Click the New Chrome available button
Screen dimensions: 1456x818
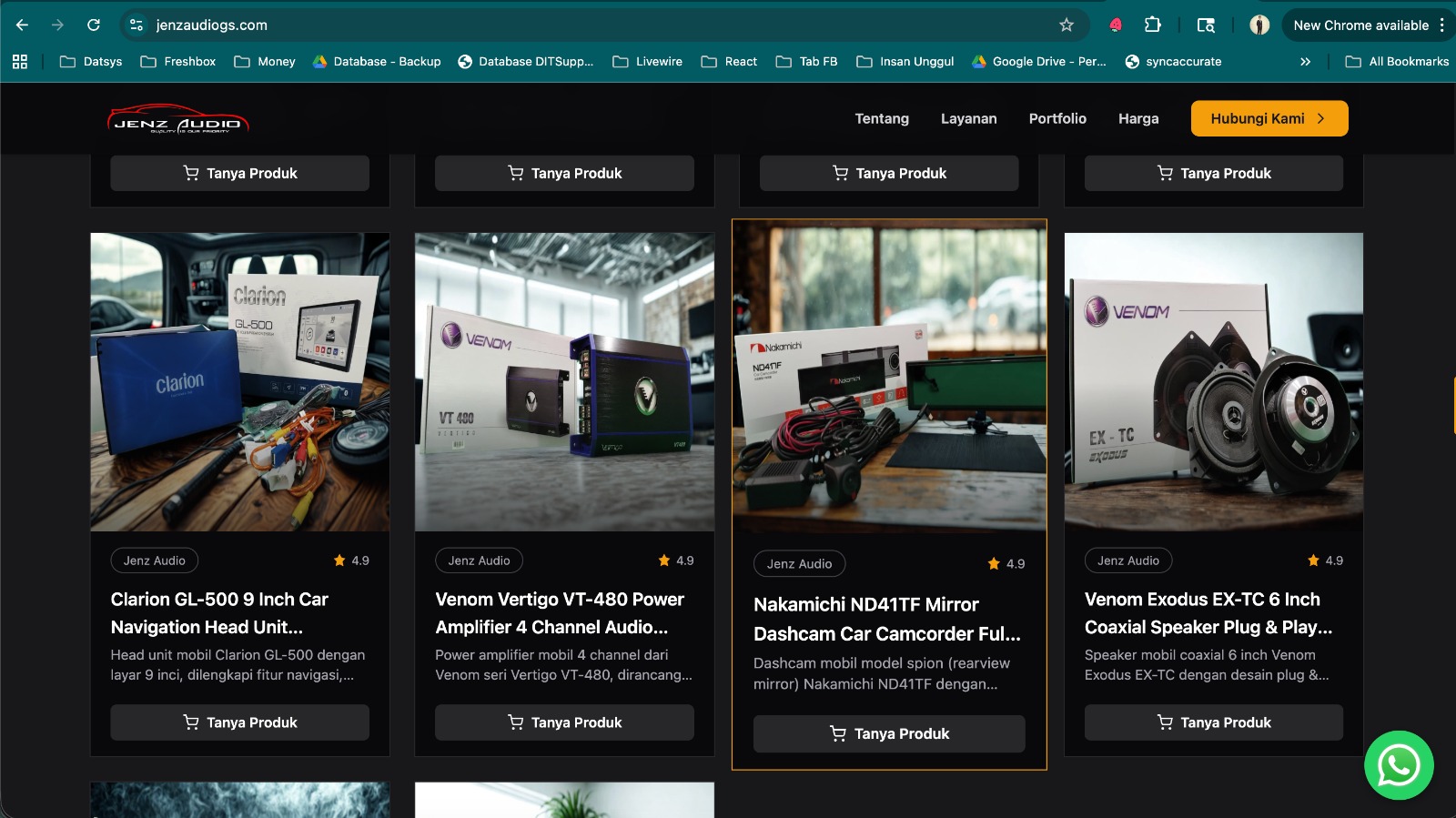(1360, 25)
